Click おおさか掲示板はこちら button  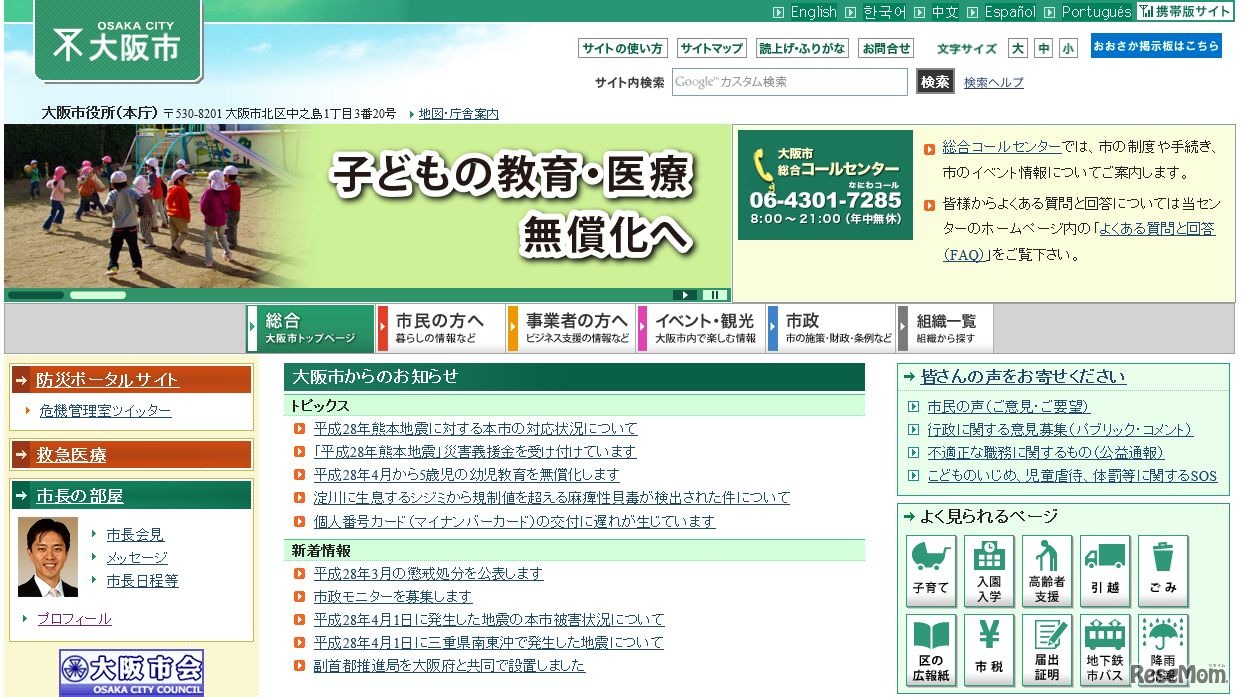coord(1156,46)
